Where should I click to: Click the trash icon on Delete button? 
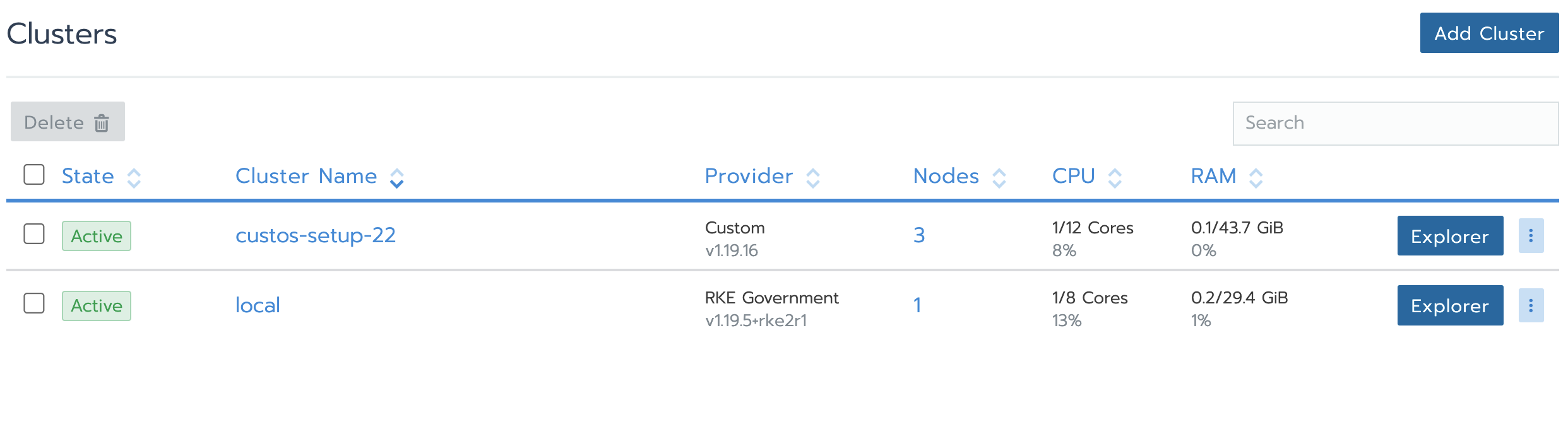click(102, 122)
